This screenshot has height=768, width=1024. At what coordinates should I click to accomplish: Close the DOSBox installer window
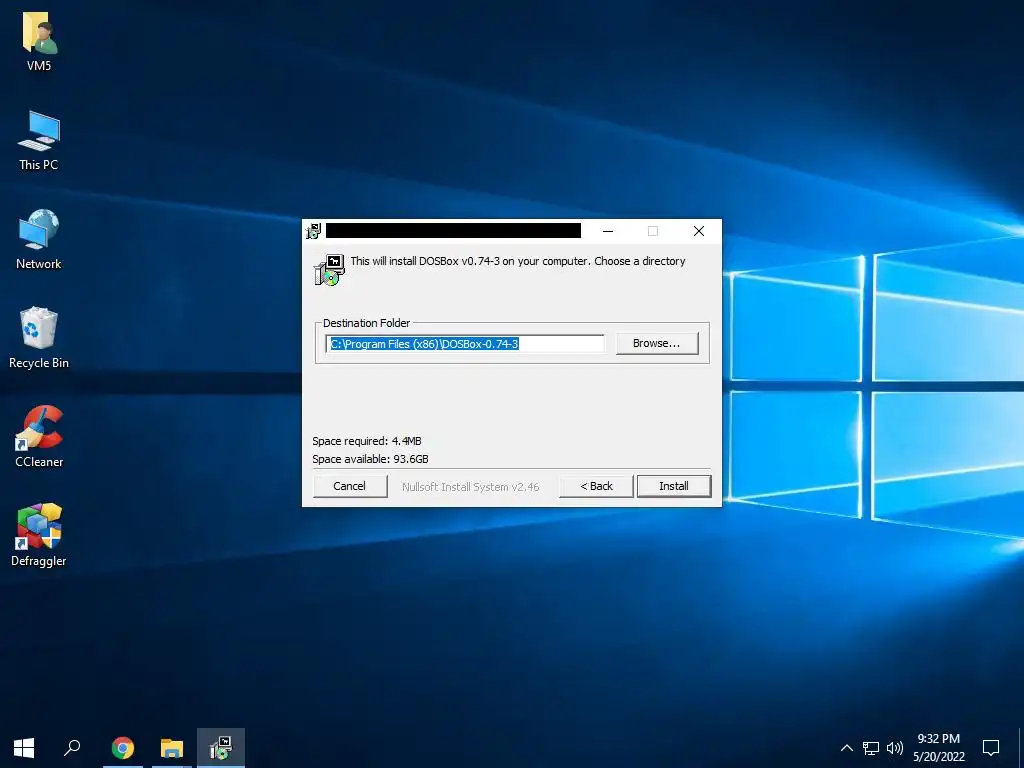coord(699,231)
